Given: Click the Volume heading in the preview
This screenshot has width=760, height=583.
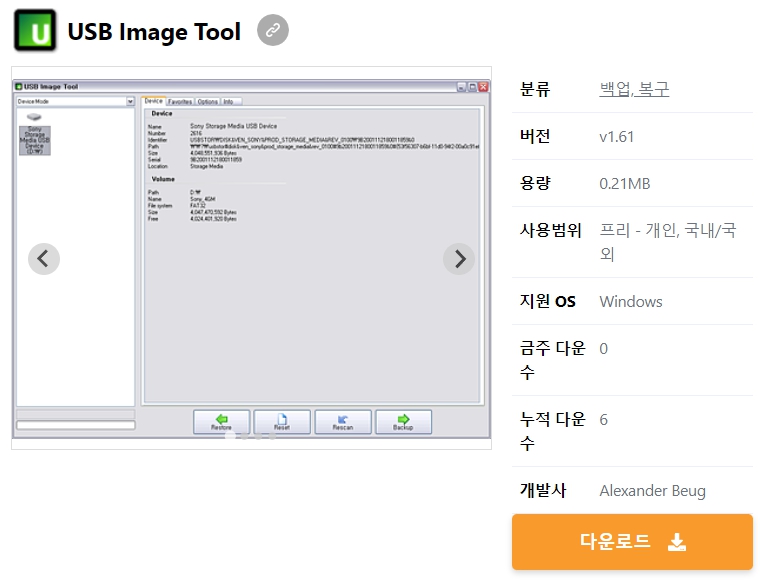Looking at the screenshot, I should tap(163, 179).
